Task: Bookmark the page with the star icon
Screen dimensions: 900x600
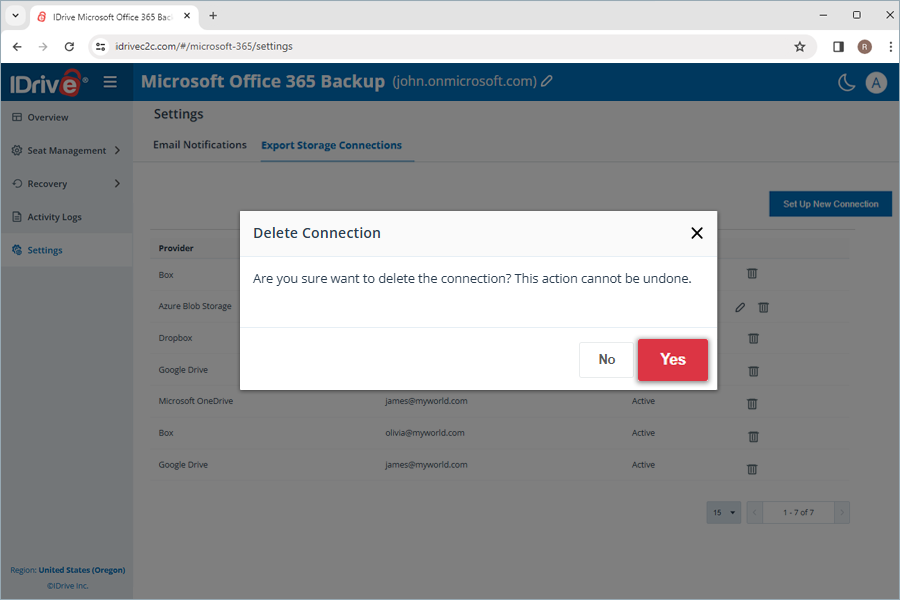Action: (x=800, y=46)
